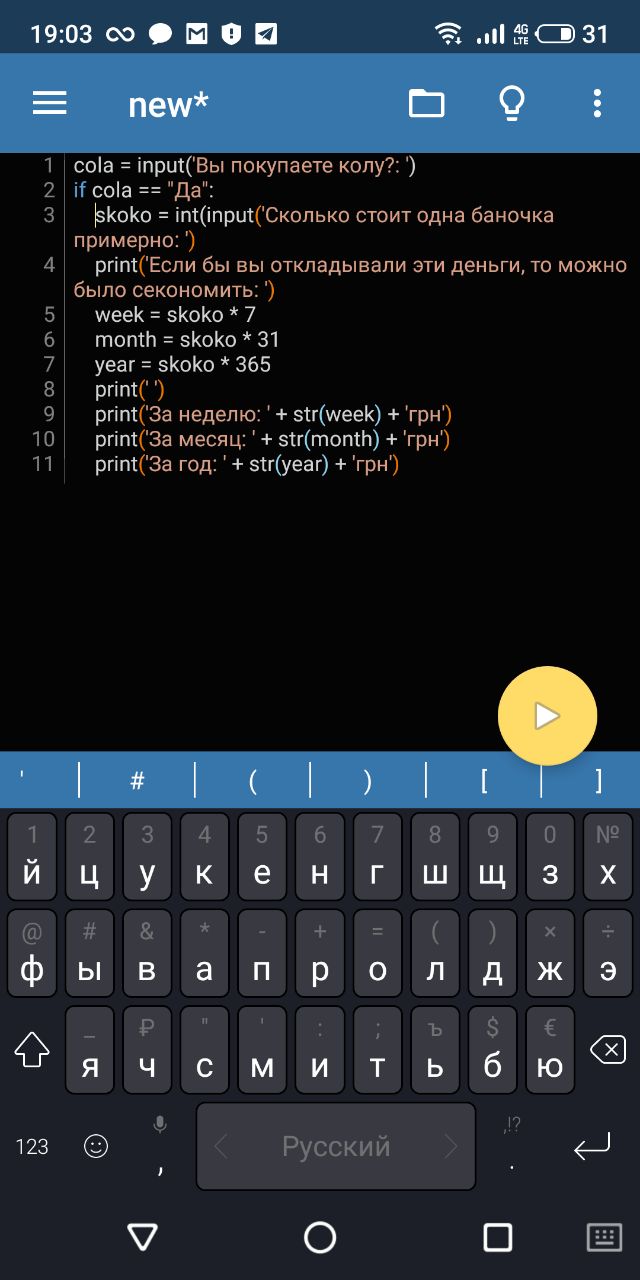Insert single quote from shortcut bar

pos(22,781)
